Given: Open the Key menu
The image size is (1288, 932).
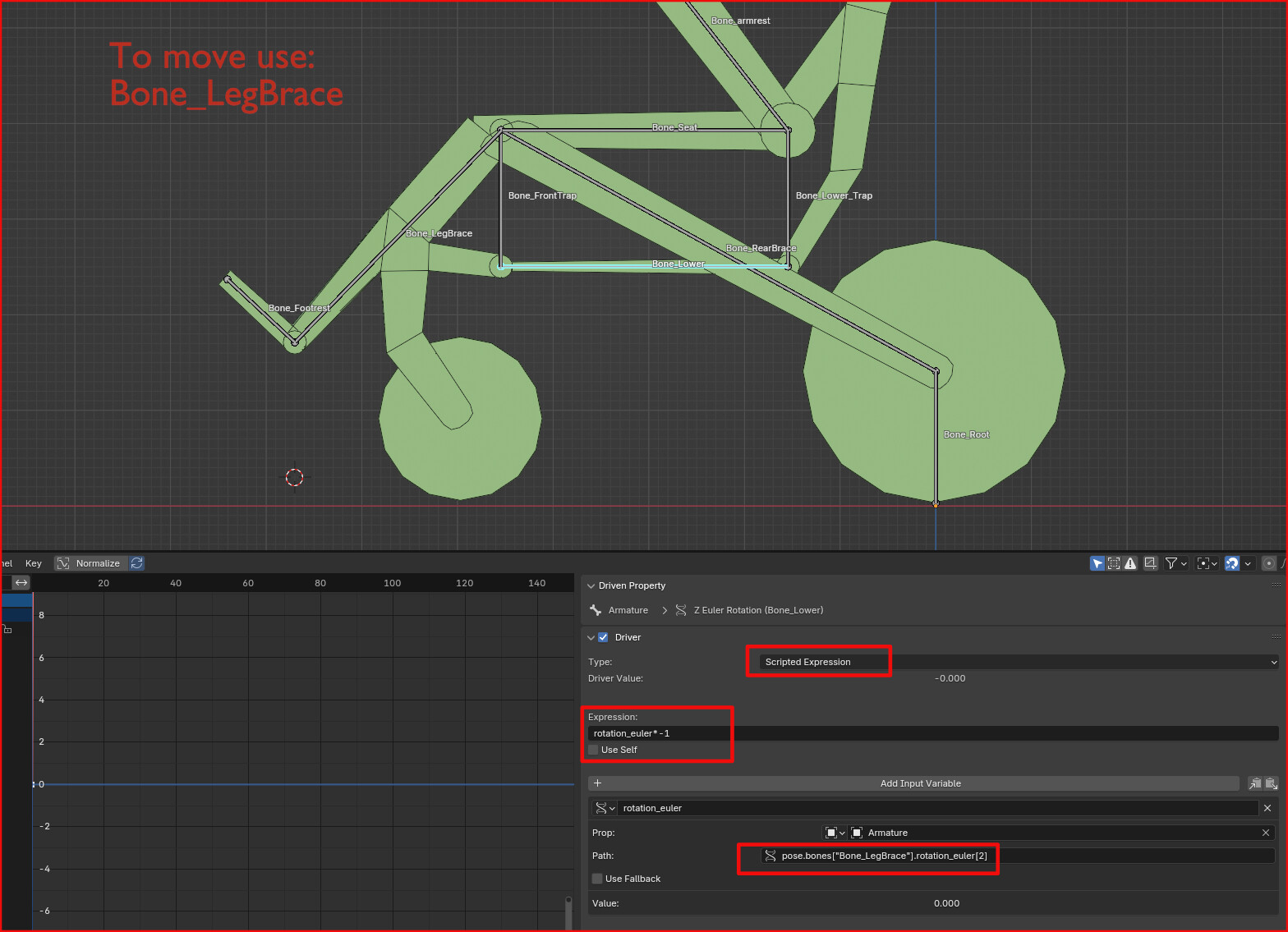Looking at the screenshot, I should (34, 563).
